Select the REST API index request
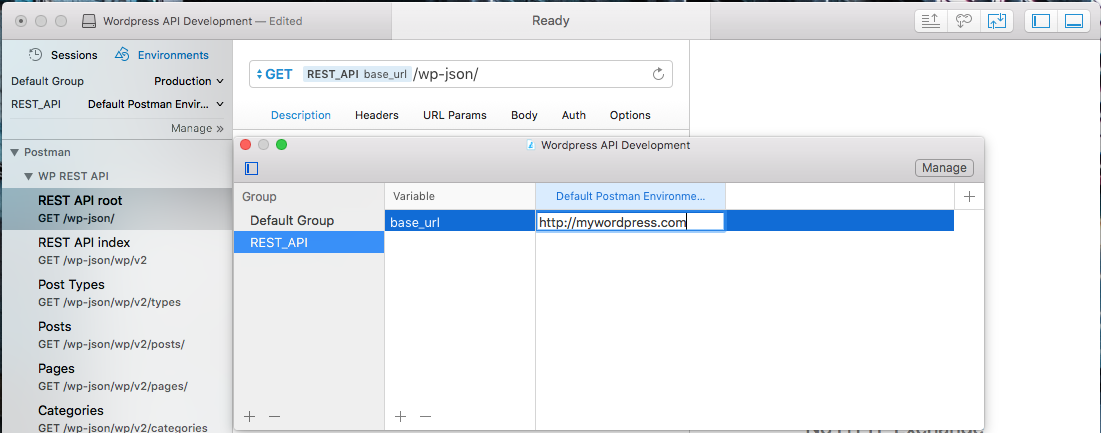1101x433 pixels. click(116, 251)
